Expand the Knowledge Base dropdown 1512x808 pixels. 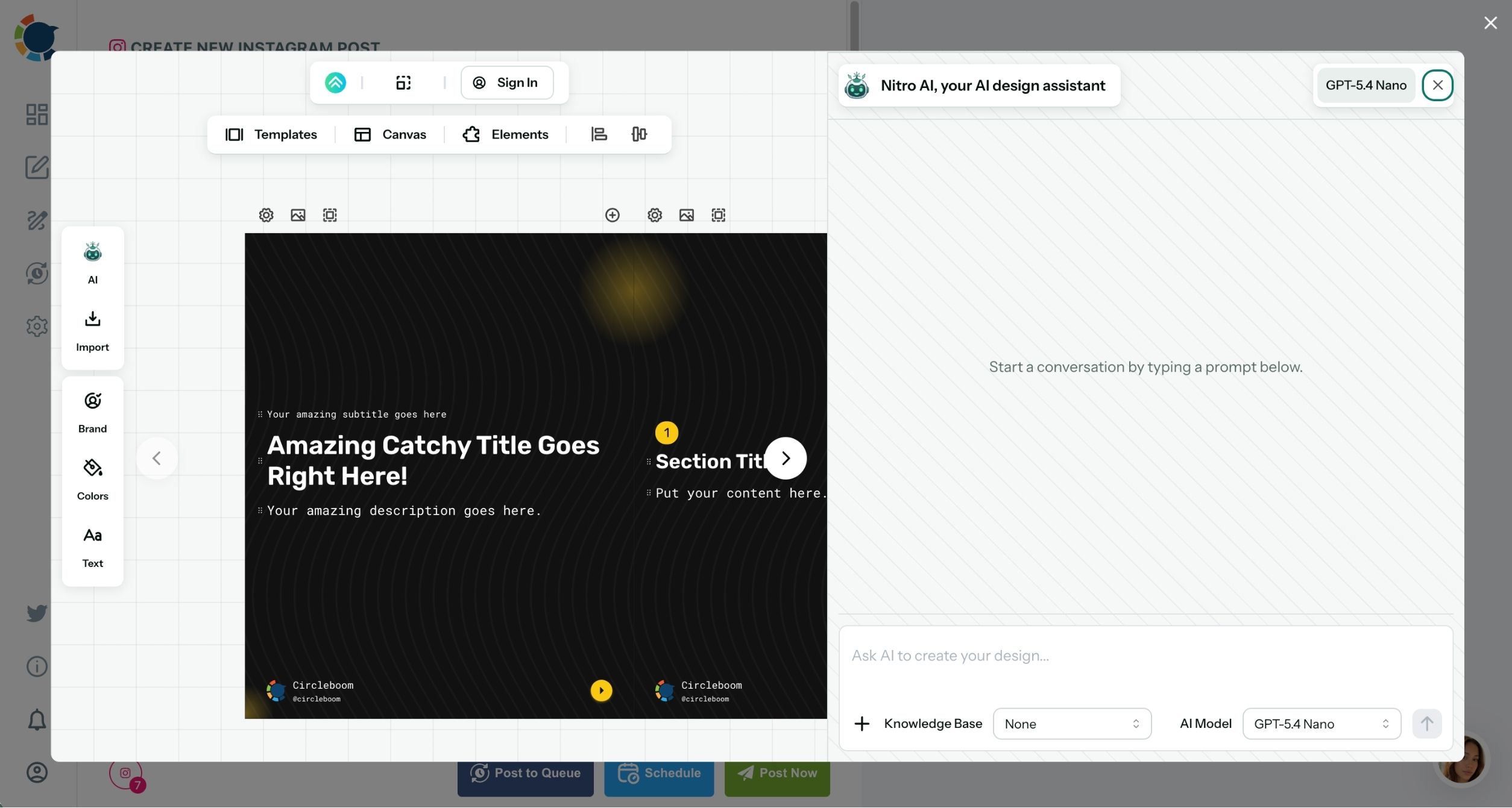[1072, 724]
